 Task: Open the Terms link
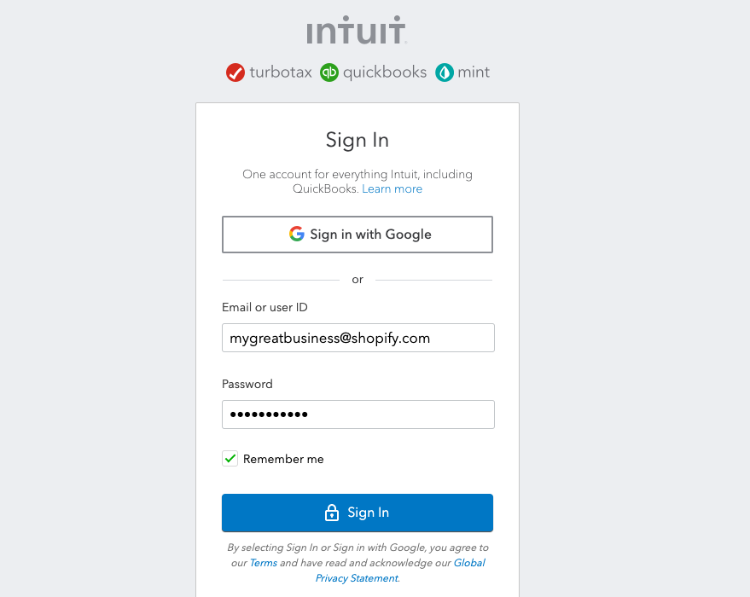click(x=263, y=563)
